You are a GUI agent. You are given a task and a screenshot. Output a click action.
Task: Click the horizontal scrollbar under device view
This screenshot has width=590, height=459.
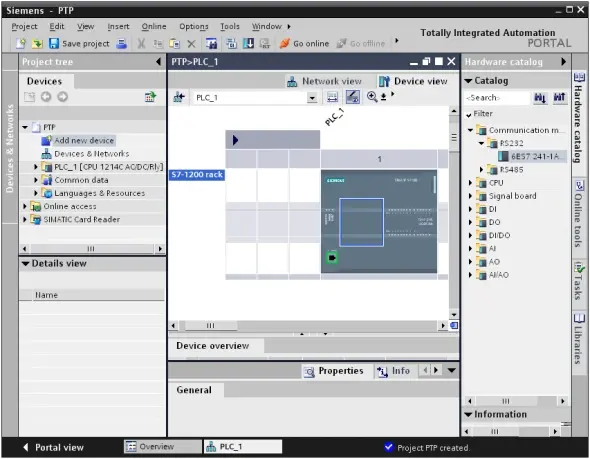(308, 325)
